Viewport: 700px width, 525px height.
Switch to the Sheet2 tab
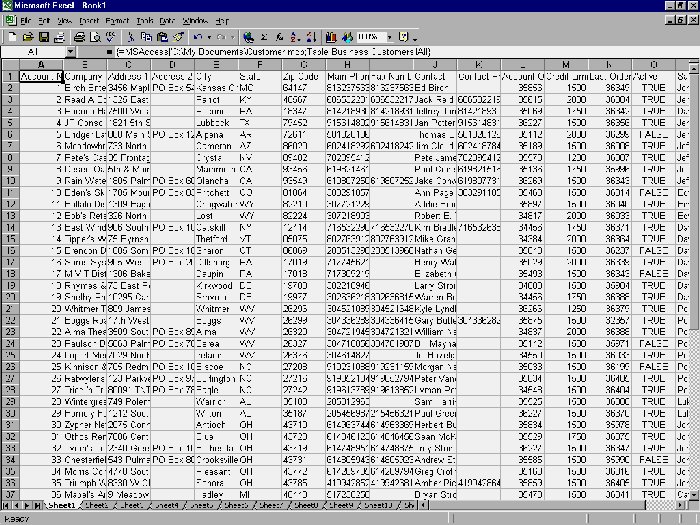(x=97, y=506)
